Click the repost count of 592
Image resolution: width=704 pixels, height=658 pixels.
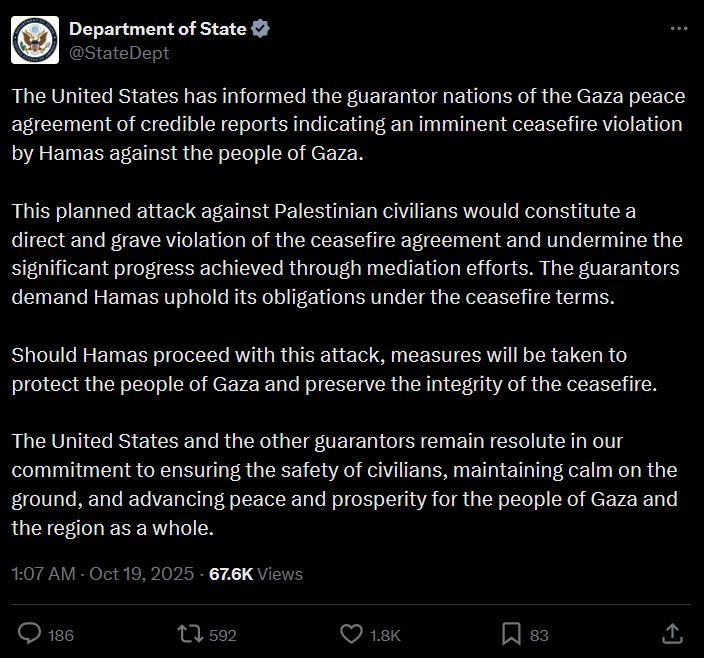pos(222,635)
